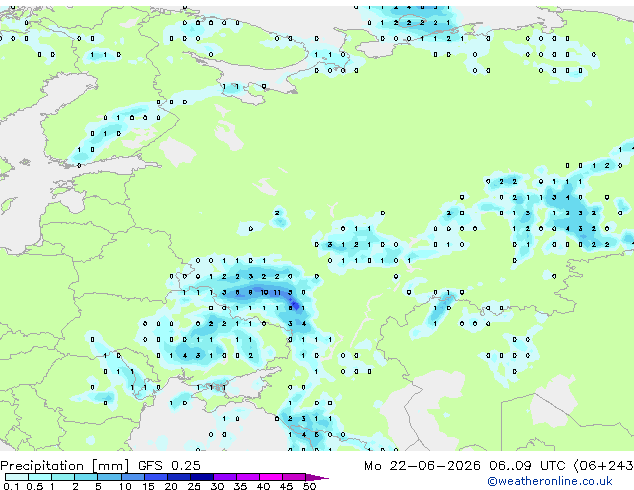Click the '06..09 UTC' time text
Viewport: 634px width, 490px height.
[x=527, y=466]
